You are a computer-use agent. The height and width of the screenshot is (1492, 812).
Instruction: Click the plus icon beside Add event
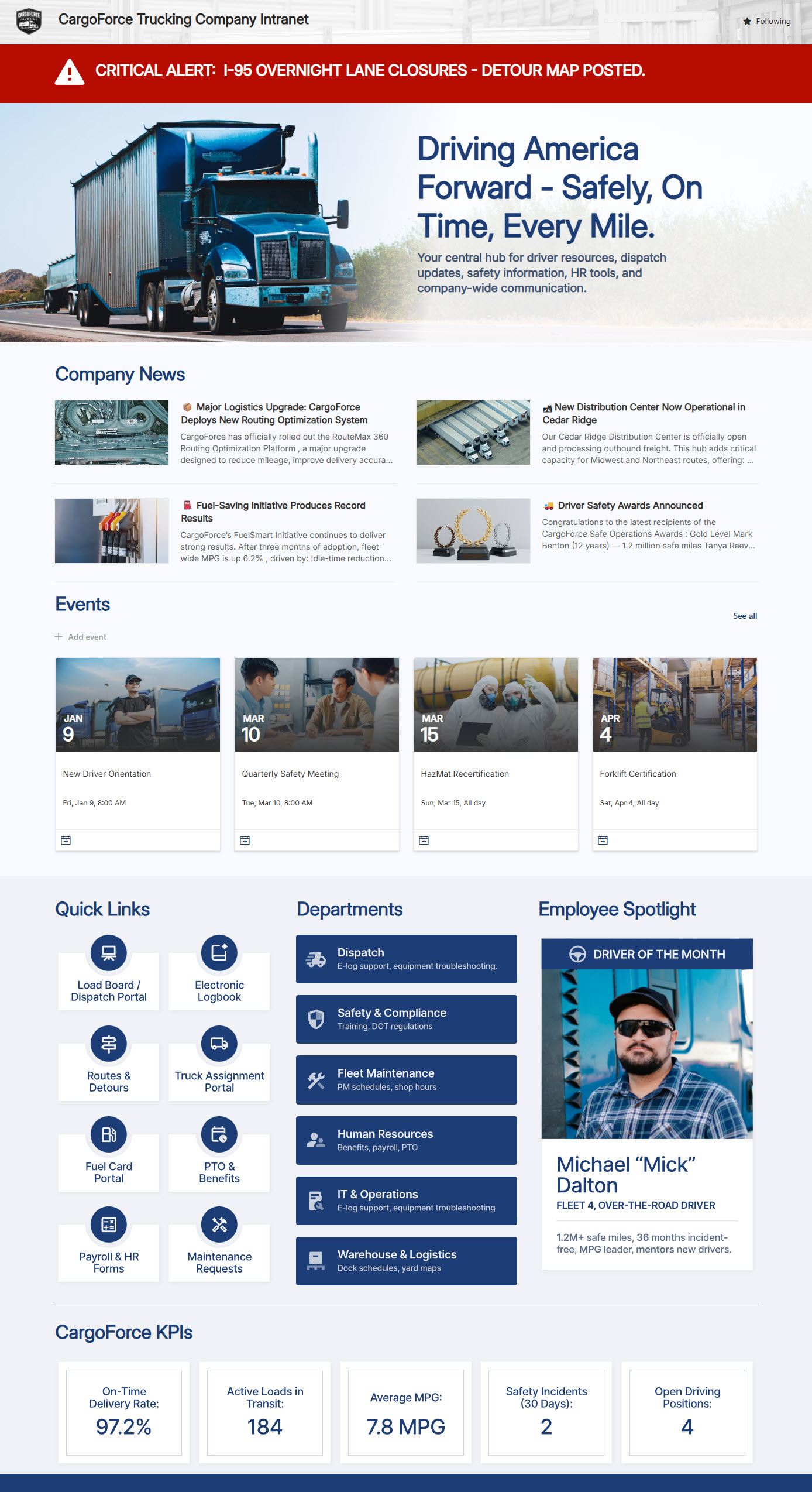click(59, 637)
